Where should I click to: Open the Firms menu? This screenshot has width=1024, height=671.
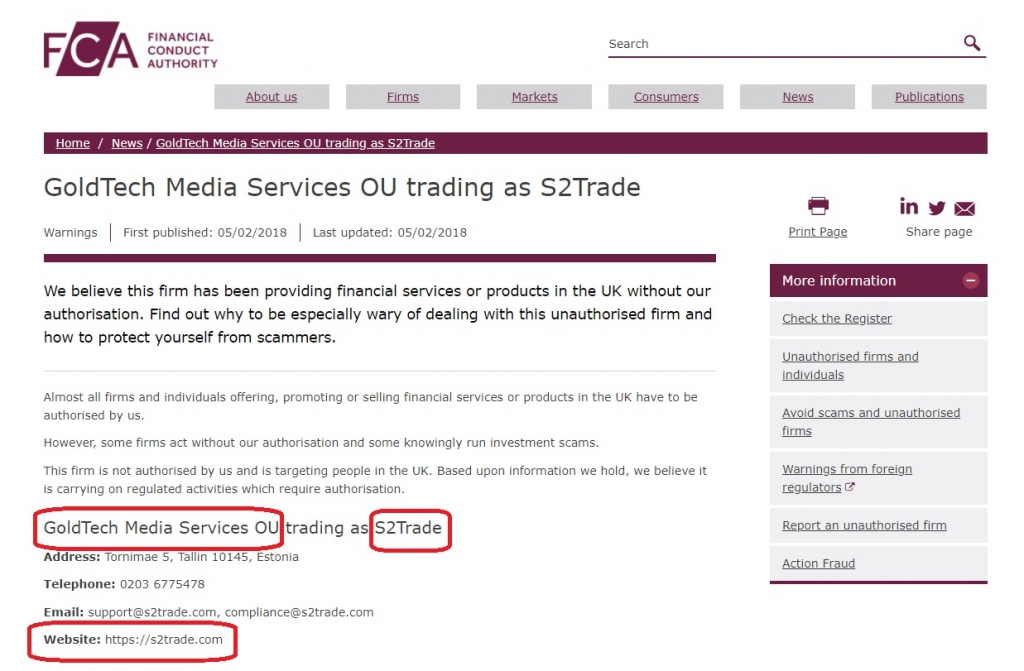(403, 97)
